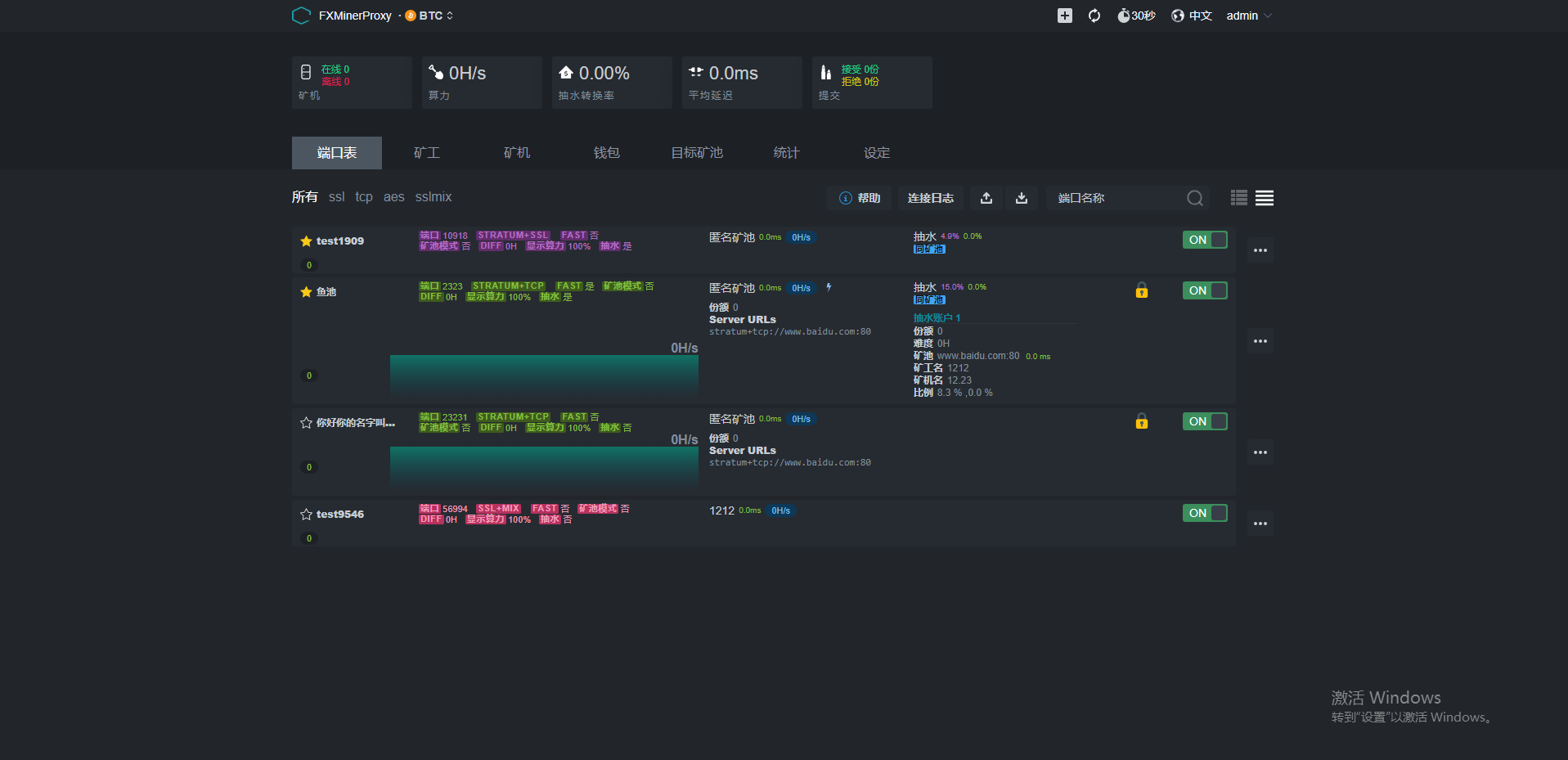Toggle the ON switch for test1909
Viewport: 1568px width, 760px height.
(x=1204, y=240)
